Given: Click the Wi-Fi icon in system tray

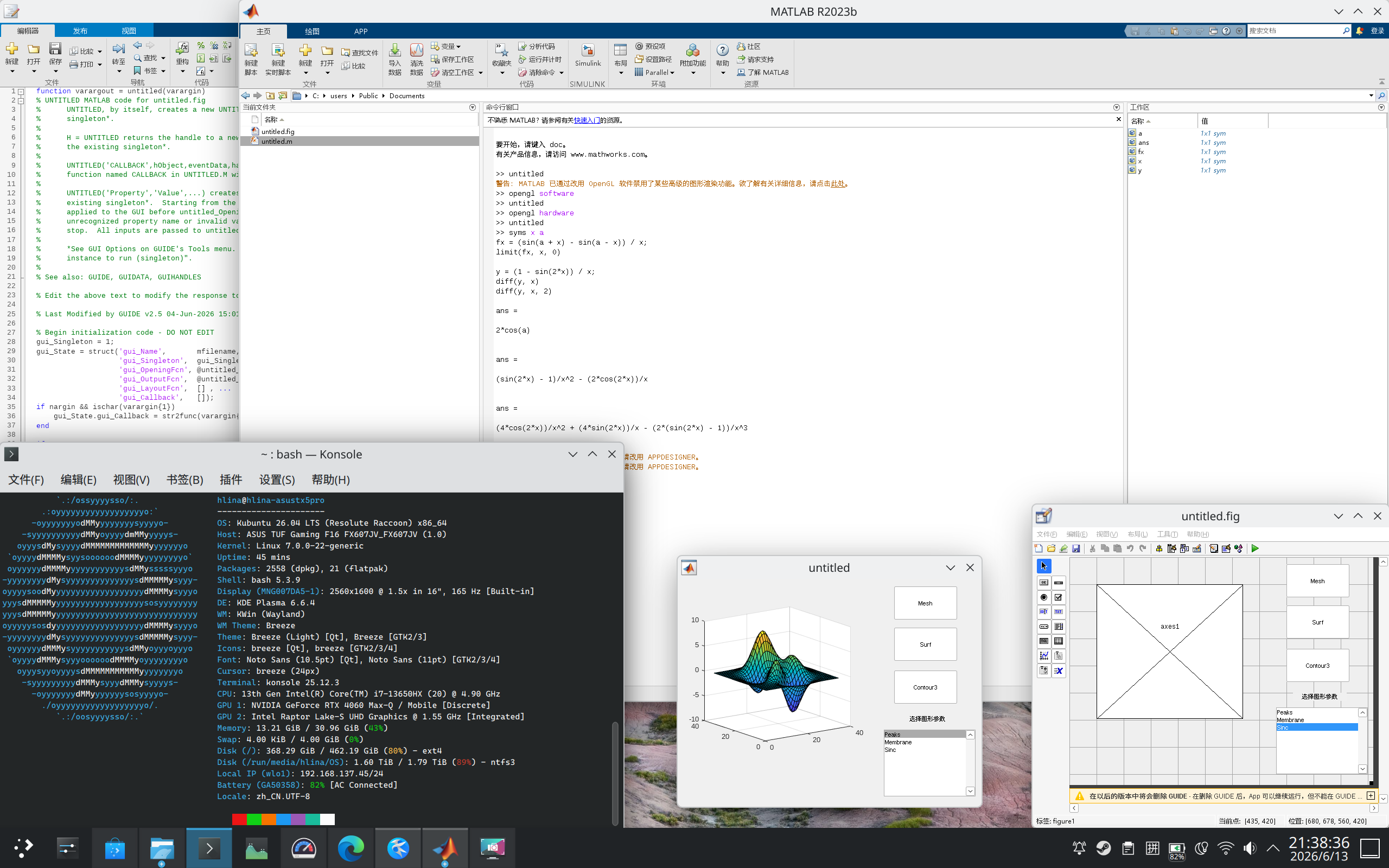Looking at the screenshot, I should [1226, 848].
